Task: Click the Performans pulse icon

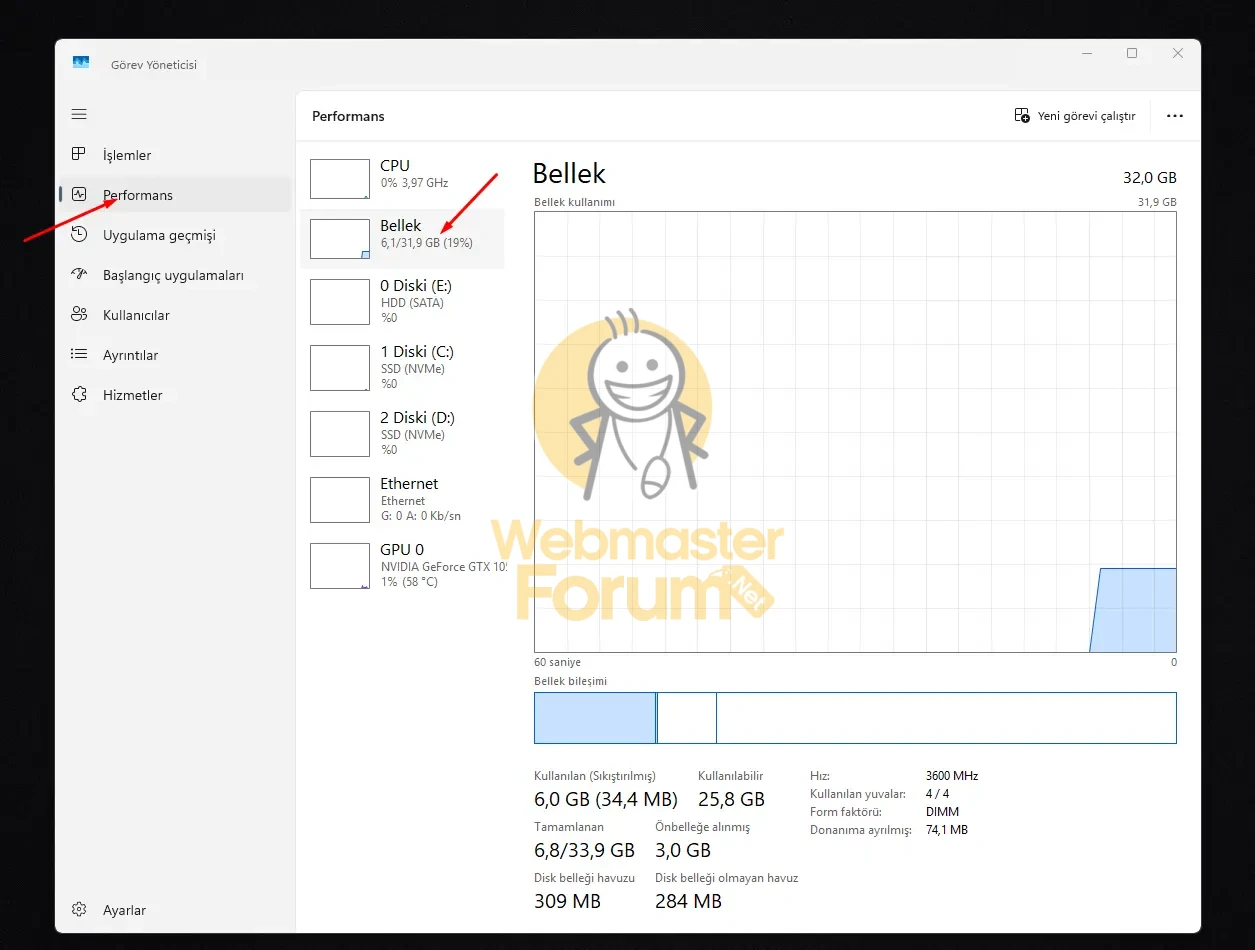Action: [79, 194]
